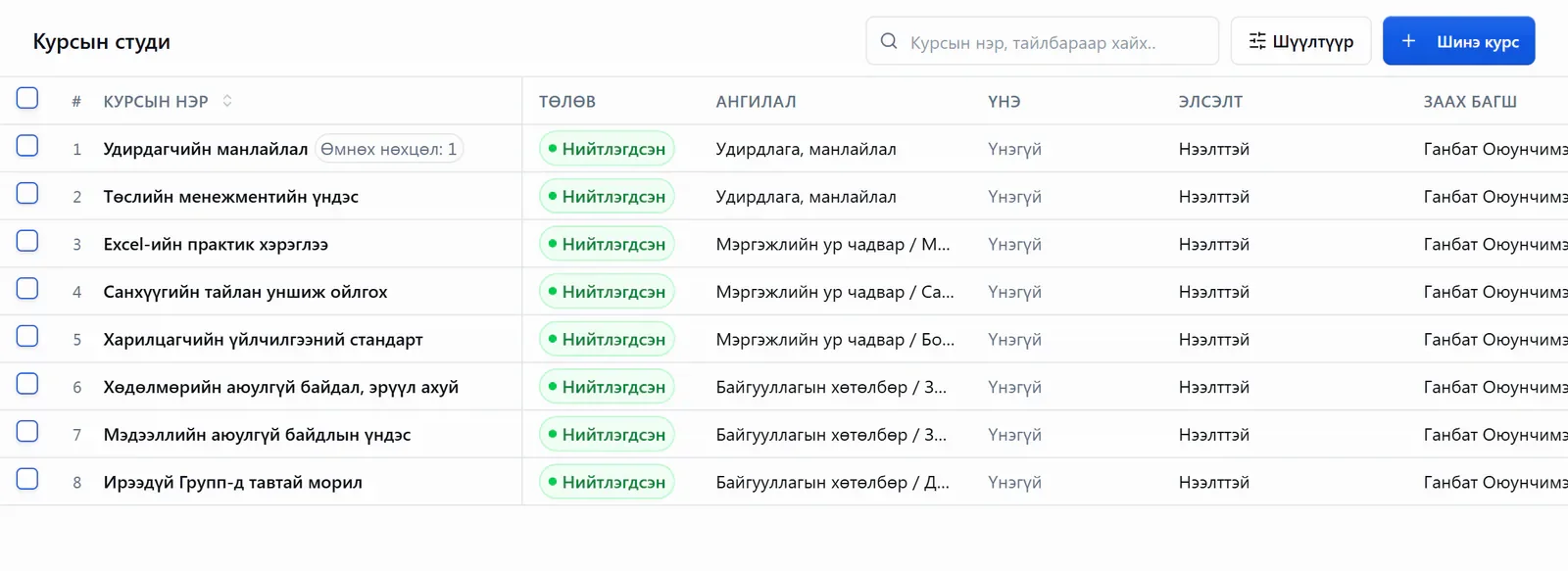Click category Байгууллагын хөтөлбөр / Д... cell
Screen dimensions: 1568x571
[x=833, y=483]
